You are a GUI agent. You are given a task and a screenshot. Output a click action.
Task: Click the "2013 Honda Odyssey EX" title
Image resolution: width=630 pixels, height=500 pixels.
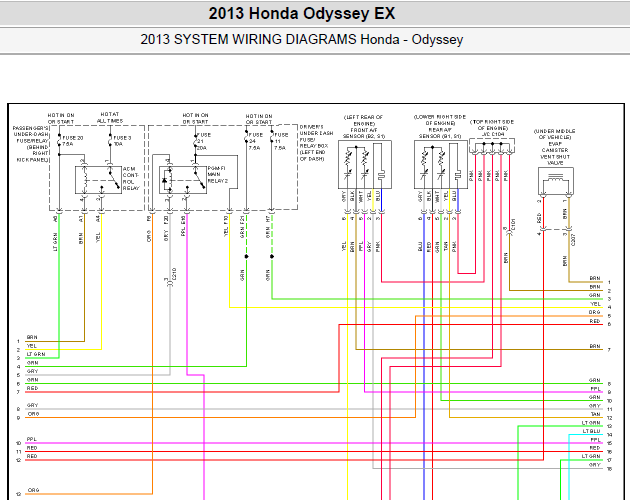302,13
